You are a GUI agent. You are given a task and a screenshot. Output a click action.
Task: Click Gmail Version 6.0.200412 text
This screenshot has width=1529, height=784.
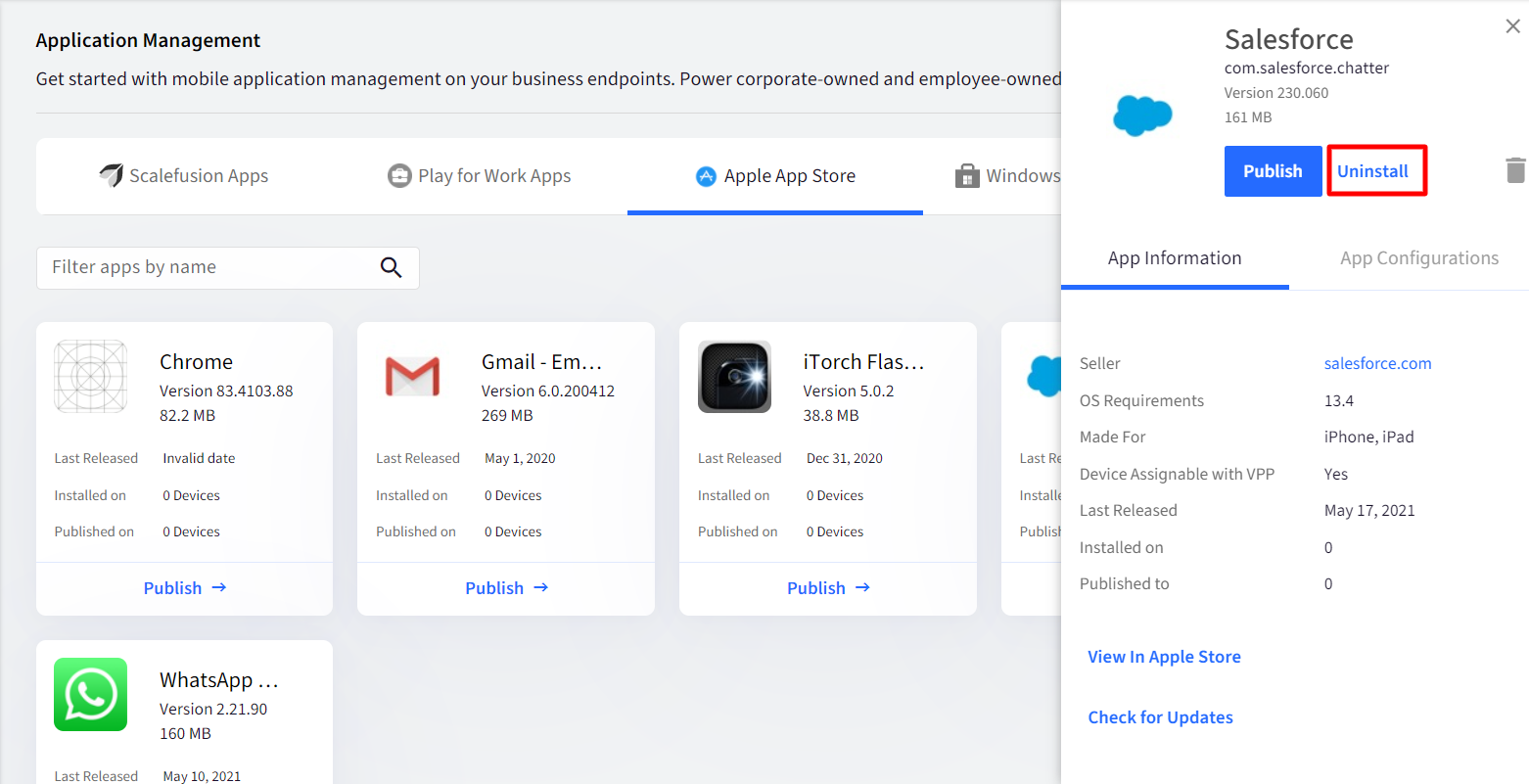tap(548, 392)
